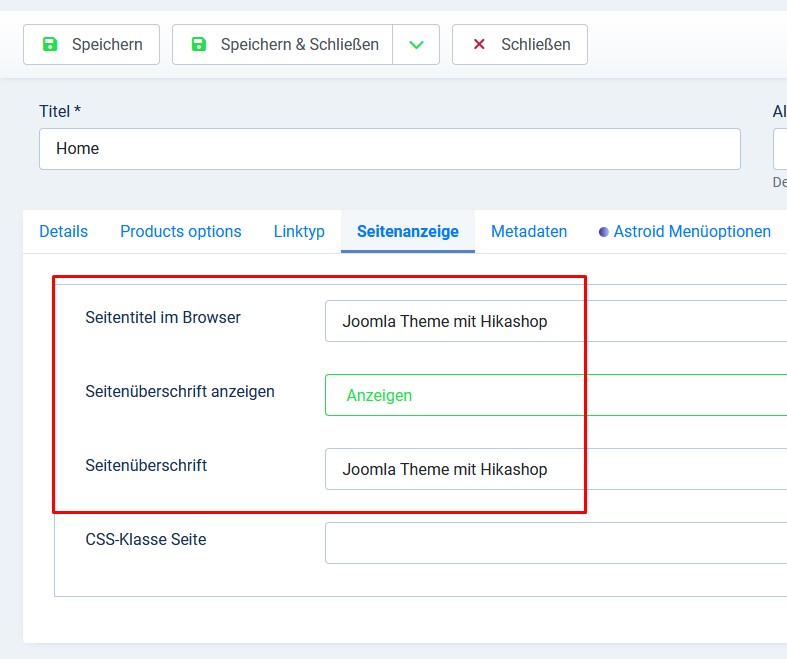Click the green save icon on Speichern & Schließen
Image resolution: width=787 pixels, height=659 pixels.
coord(199,44)
